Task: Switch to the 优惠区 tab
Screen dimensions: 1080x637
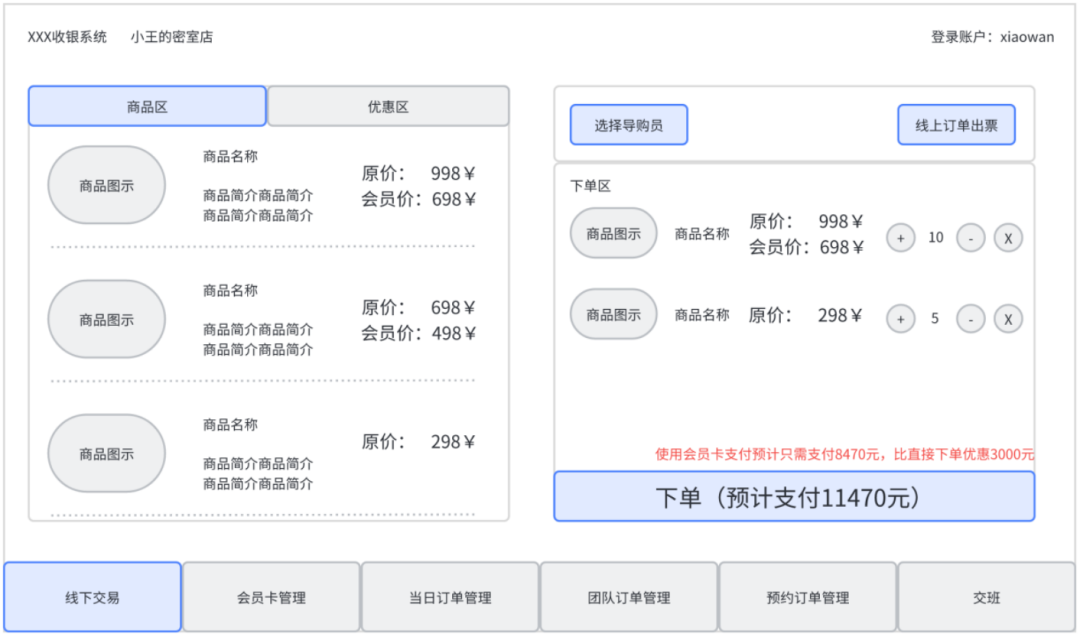Action: click(386, 106)
